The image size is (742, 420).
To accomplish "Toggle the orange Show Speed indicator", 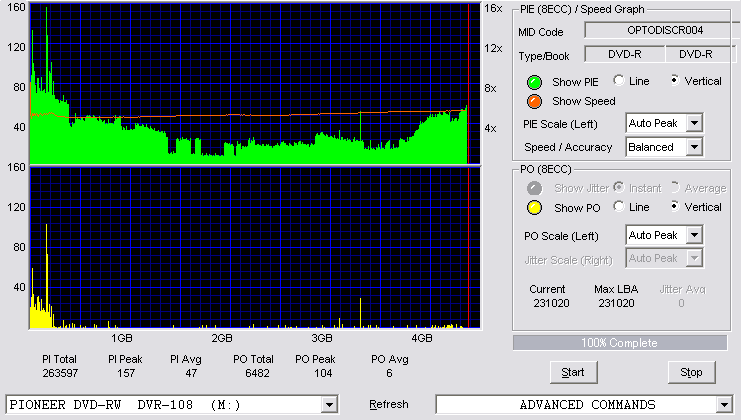I will [x=534, y=101].
